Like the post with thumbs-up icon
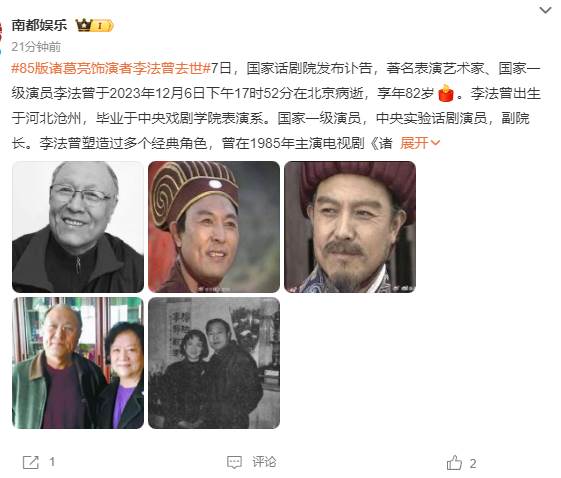This screenshot has width=561, height=478. [x=454, y=463]
